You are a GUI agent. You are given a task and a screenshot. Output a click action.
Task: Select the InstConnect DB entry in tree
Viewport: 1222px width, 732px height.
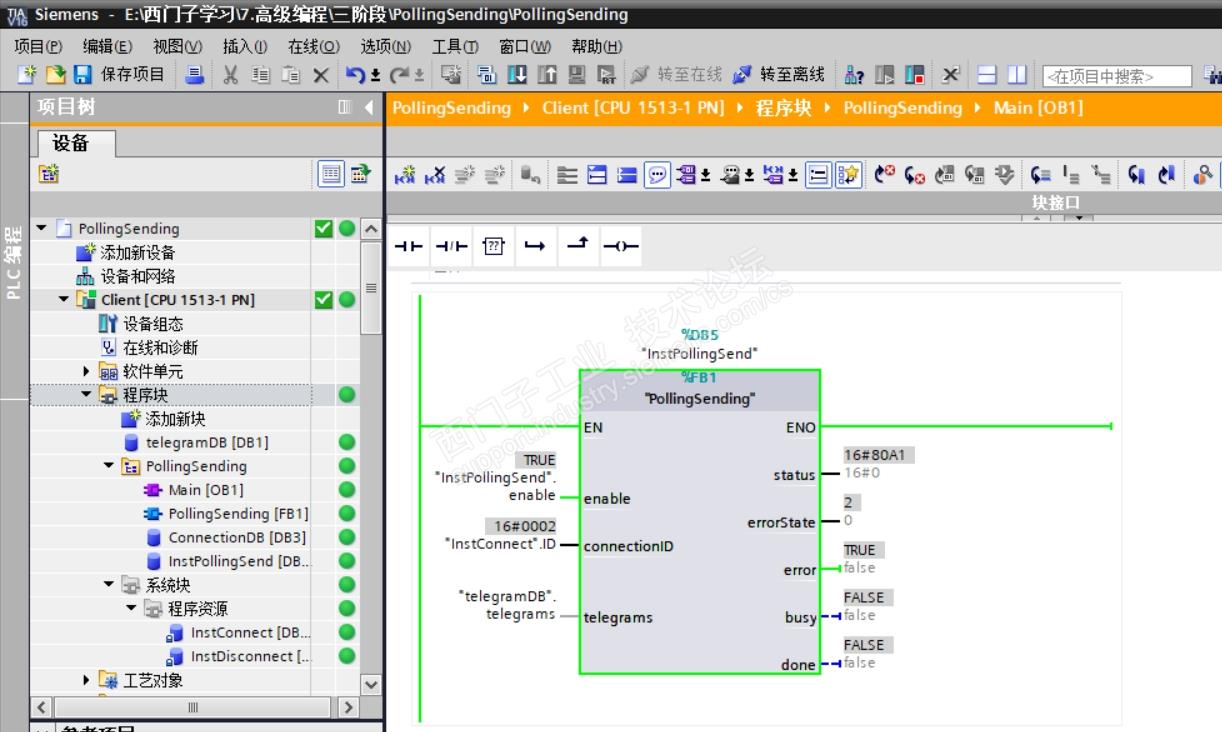click(x=239, y=632)
